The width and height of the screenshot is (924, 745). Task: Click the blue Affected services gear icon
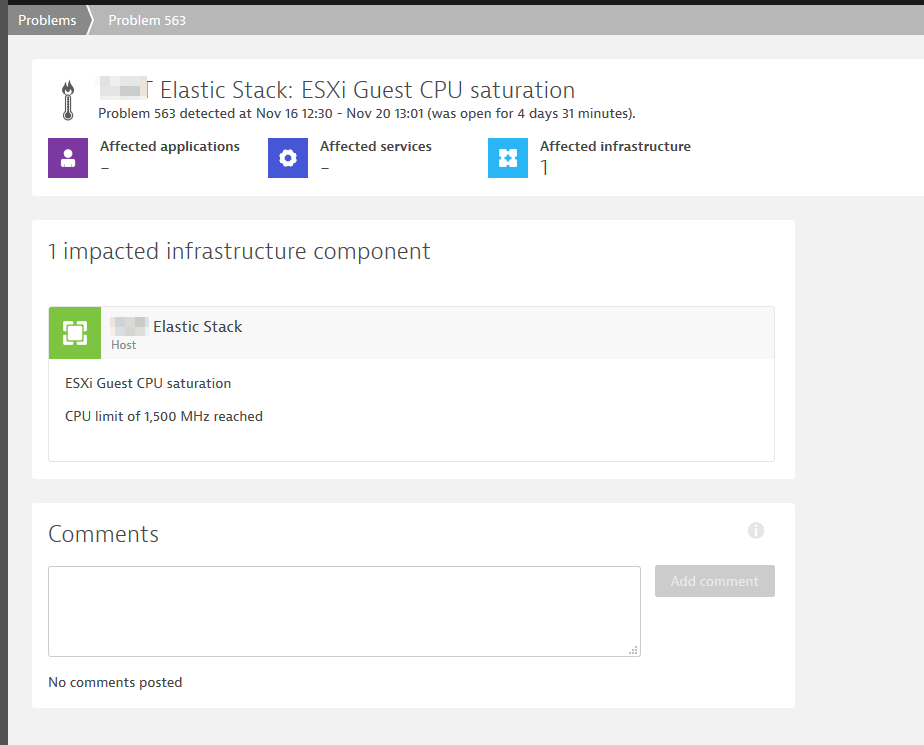click(x=288, y=158)
